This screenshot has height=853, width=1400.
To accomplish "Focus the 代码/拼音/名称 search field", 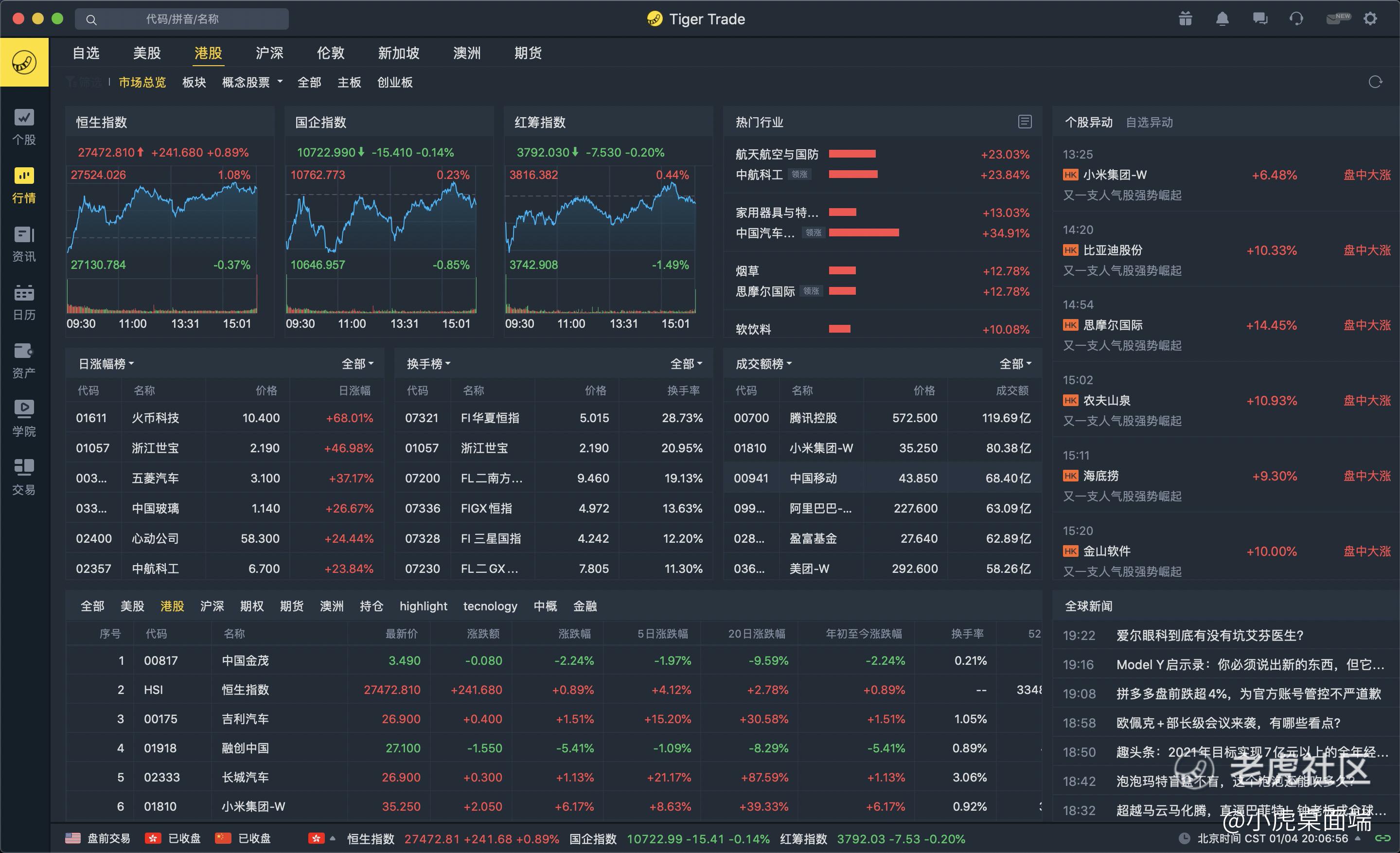I will [x=182, y=19].
